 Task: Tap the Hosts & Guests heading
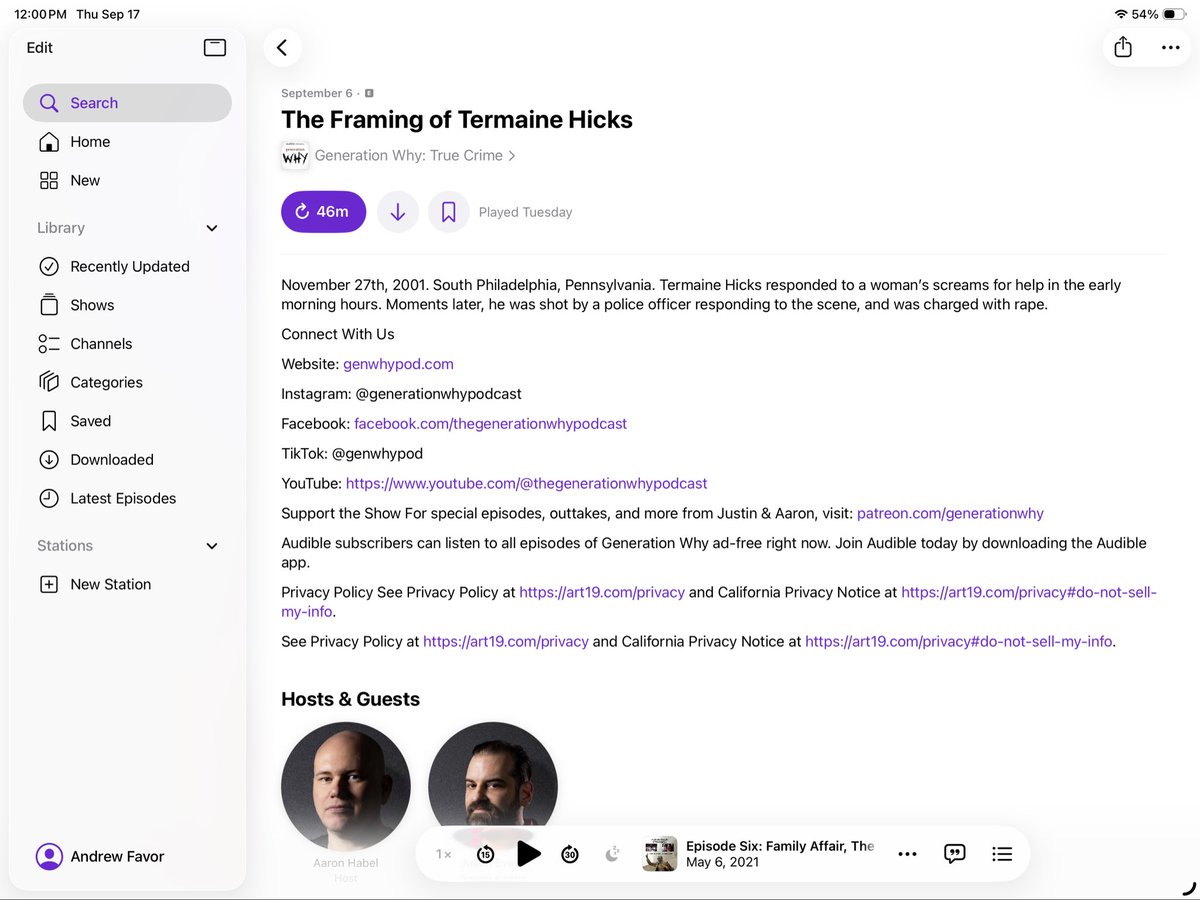point(350,699)
